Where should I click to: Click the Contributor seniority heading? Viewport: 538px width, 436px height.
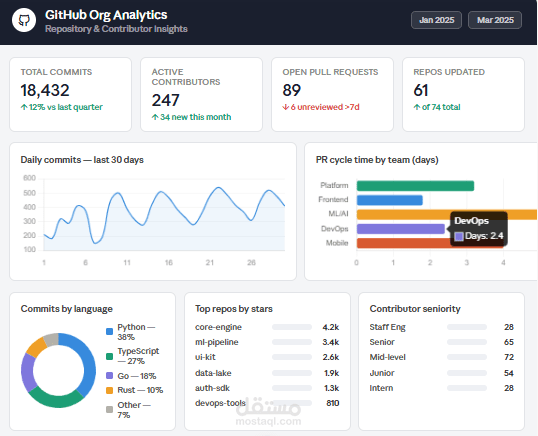tap(415, 309)
